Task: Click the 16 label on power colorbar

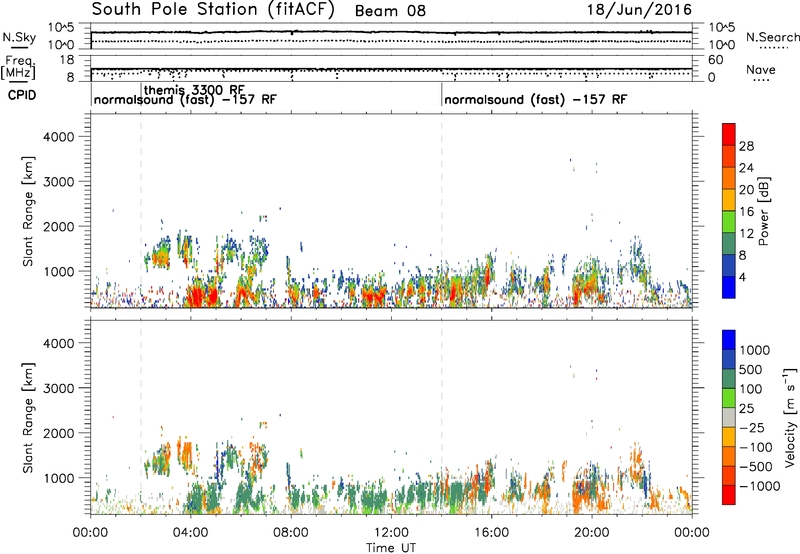Action: click(x=746, y=212)
